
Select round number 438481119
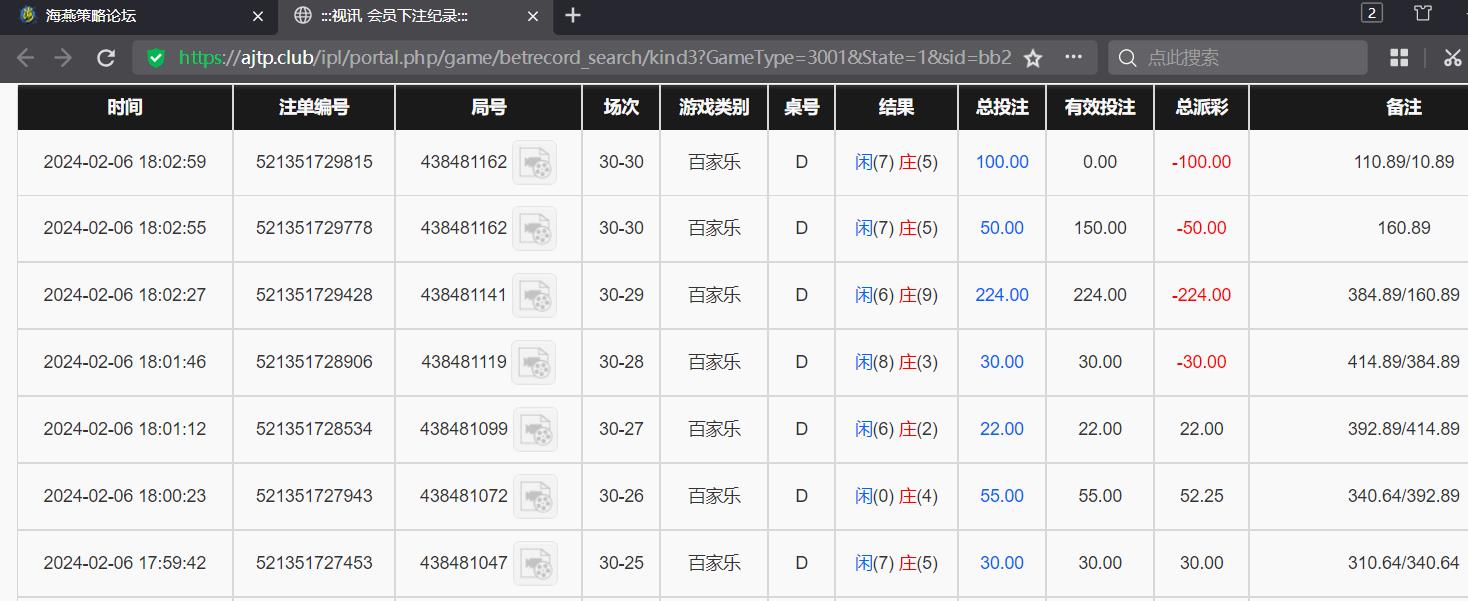464,362
